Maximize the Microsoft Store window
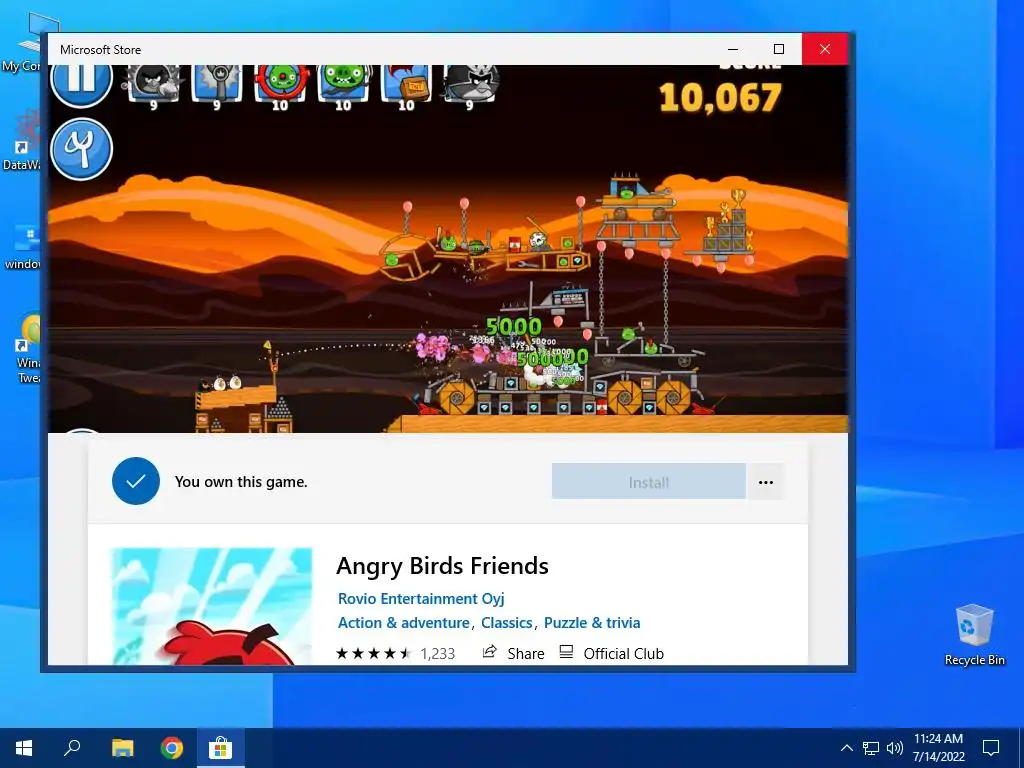The width and height of the screenshot is (1024, 768). (778, 49)
